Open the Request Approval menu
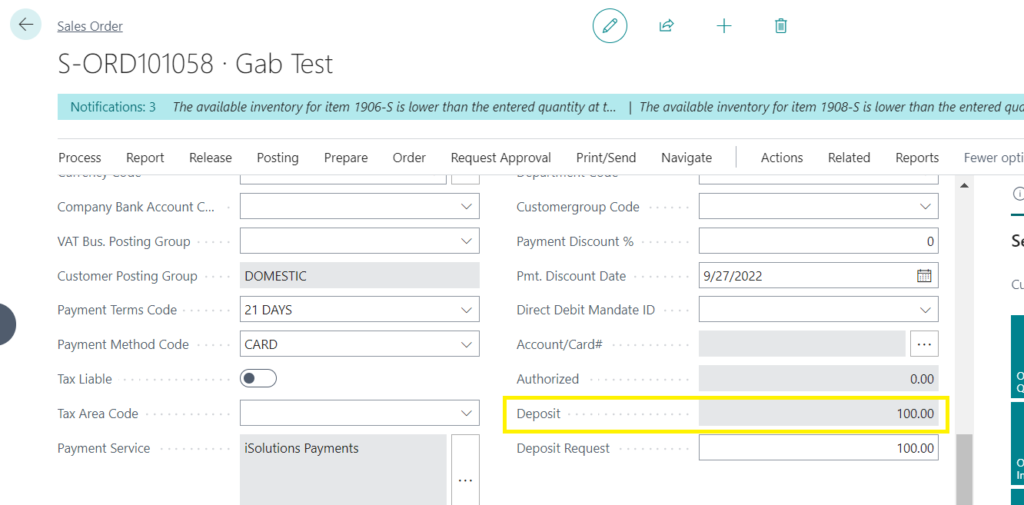The height and width of the screenshot is (505, 1024). click(x=500, y=158)
